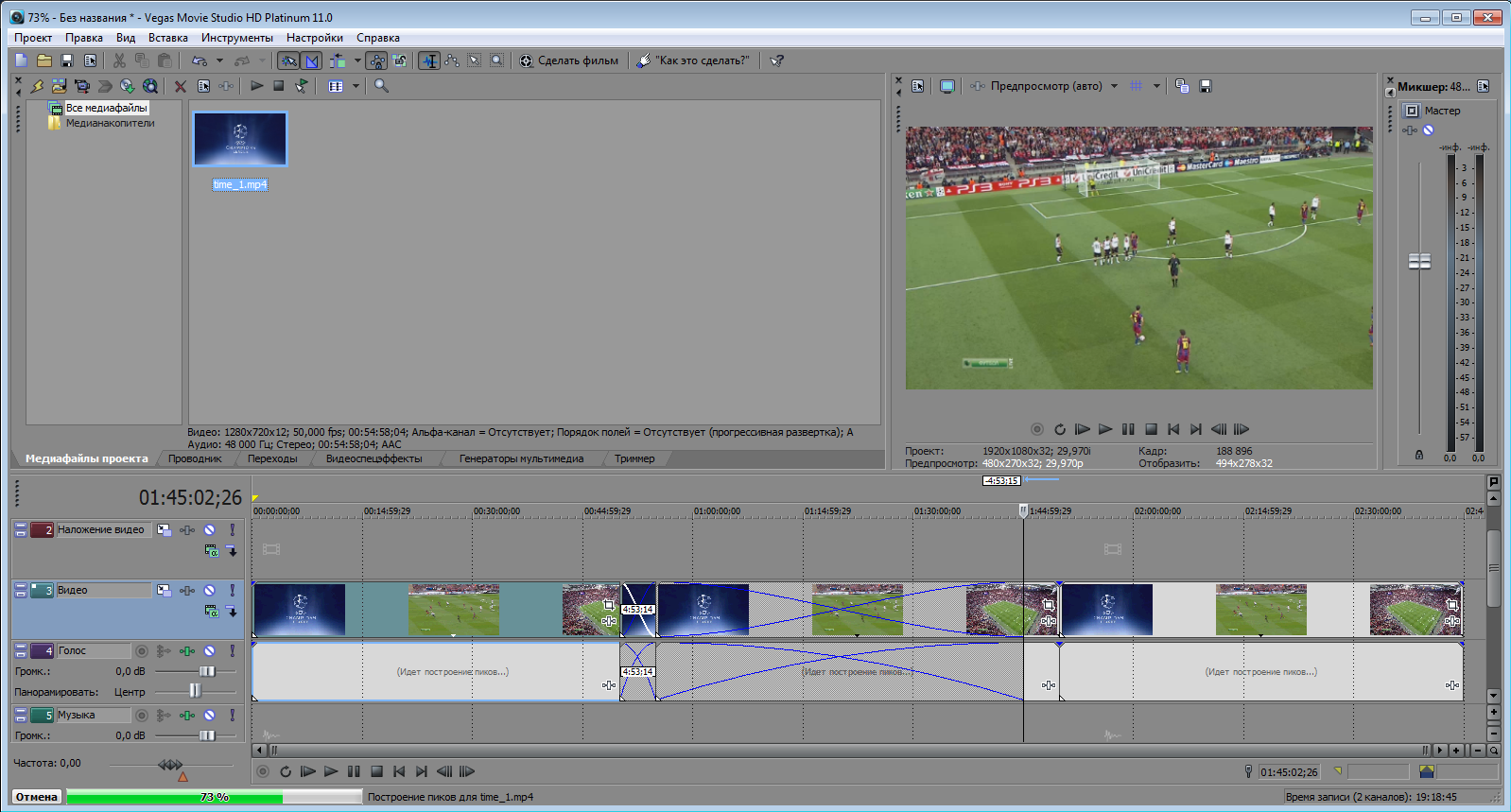Toggle the auto ripple button
This screenshot has width=1511, height=812.
pos(338,60)
